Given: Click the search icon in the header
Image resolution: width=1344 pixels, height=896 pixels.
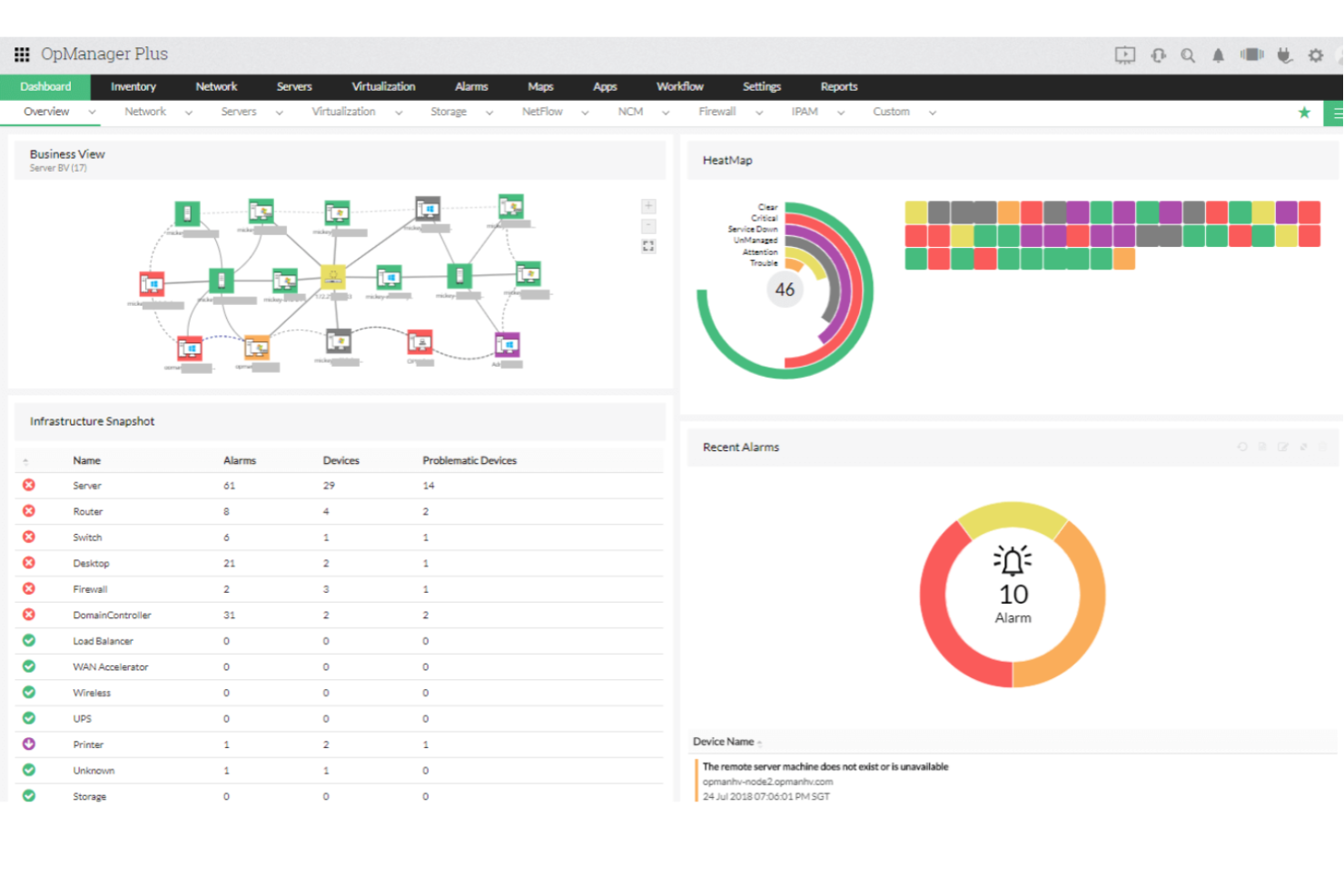Looking at the screenshot, I should click(1188, 54).
